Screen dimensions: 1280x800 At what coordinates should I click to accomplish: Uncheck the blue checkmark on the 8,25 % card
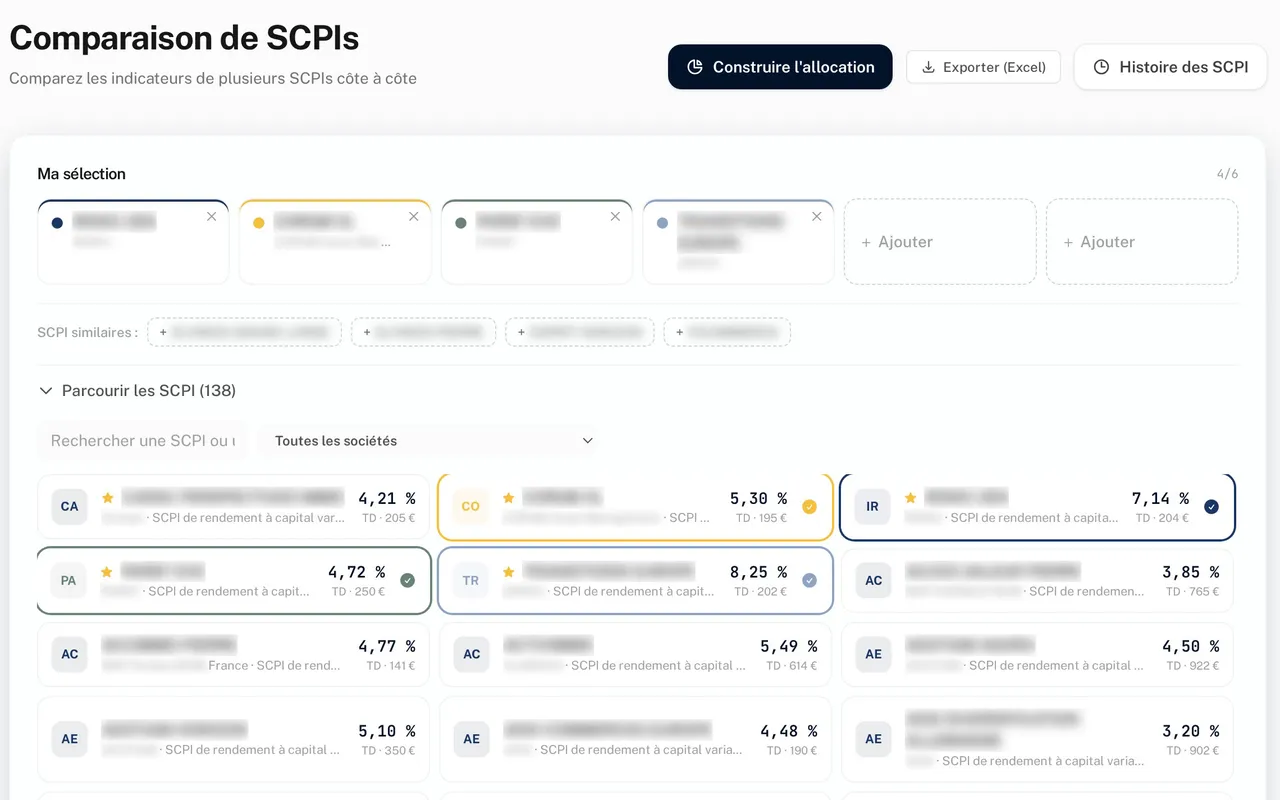tap(810, 580)
